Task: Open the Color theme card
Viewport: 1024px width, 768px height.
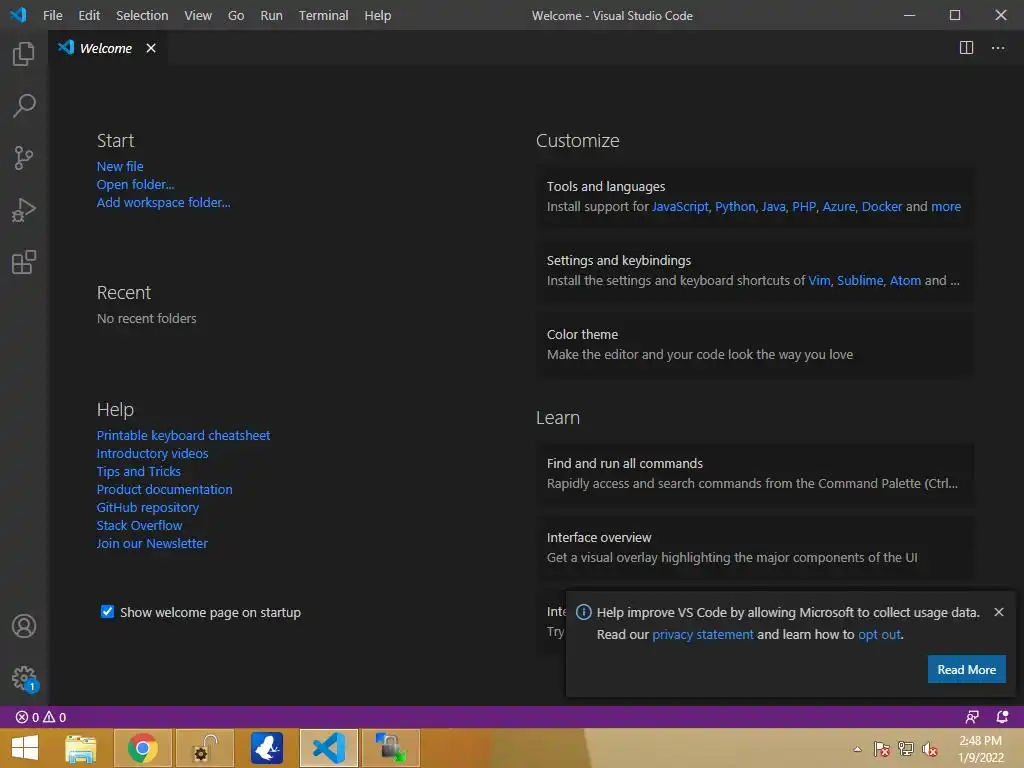Action: (756, 344)
